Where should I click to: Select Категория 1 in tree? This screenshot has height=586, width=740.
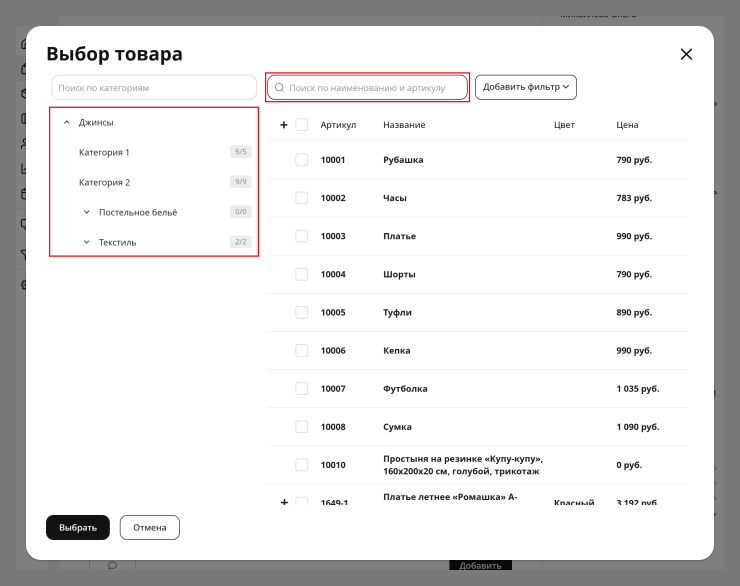pos(104,152)
